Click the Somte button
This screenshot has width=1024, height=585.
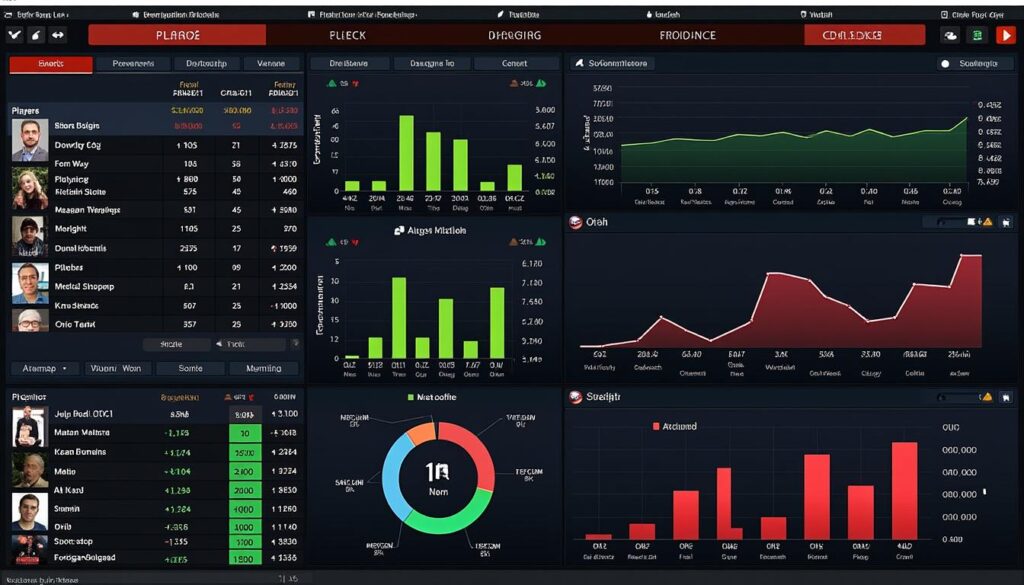pos(190,368)
